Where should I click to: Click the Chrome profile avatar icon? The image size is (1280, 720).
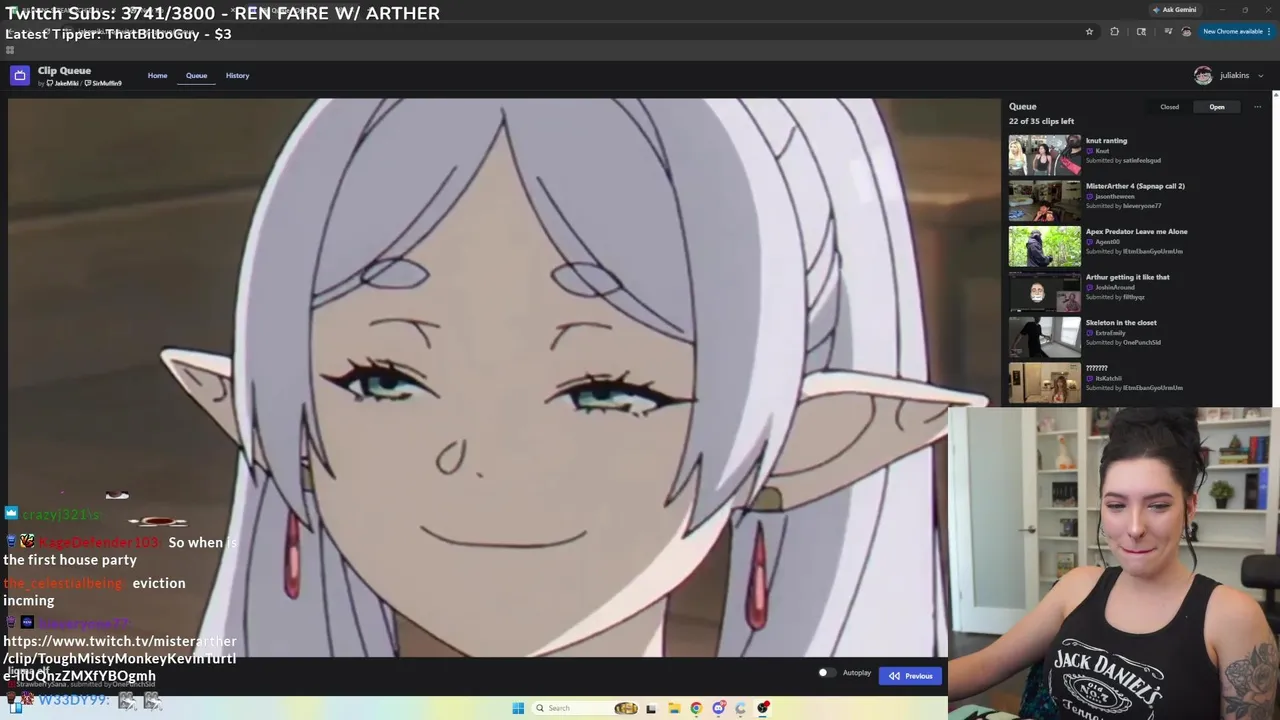(x=1187, y=31)
